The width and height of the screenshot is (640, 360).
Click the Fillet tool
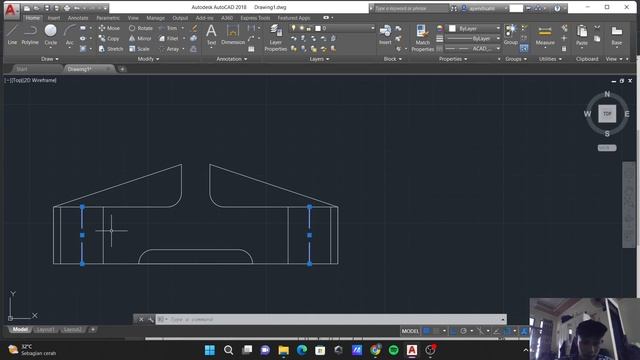click(169, 38)
